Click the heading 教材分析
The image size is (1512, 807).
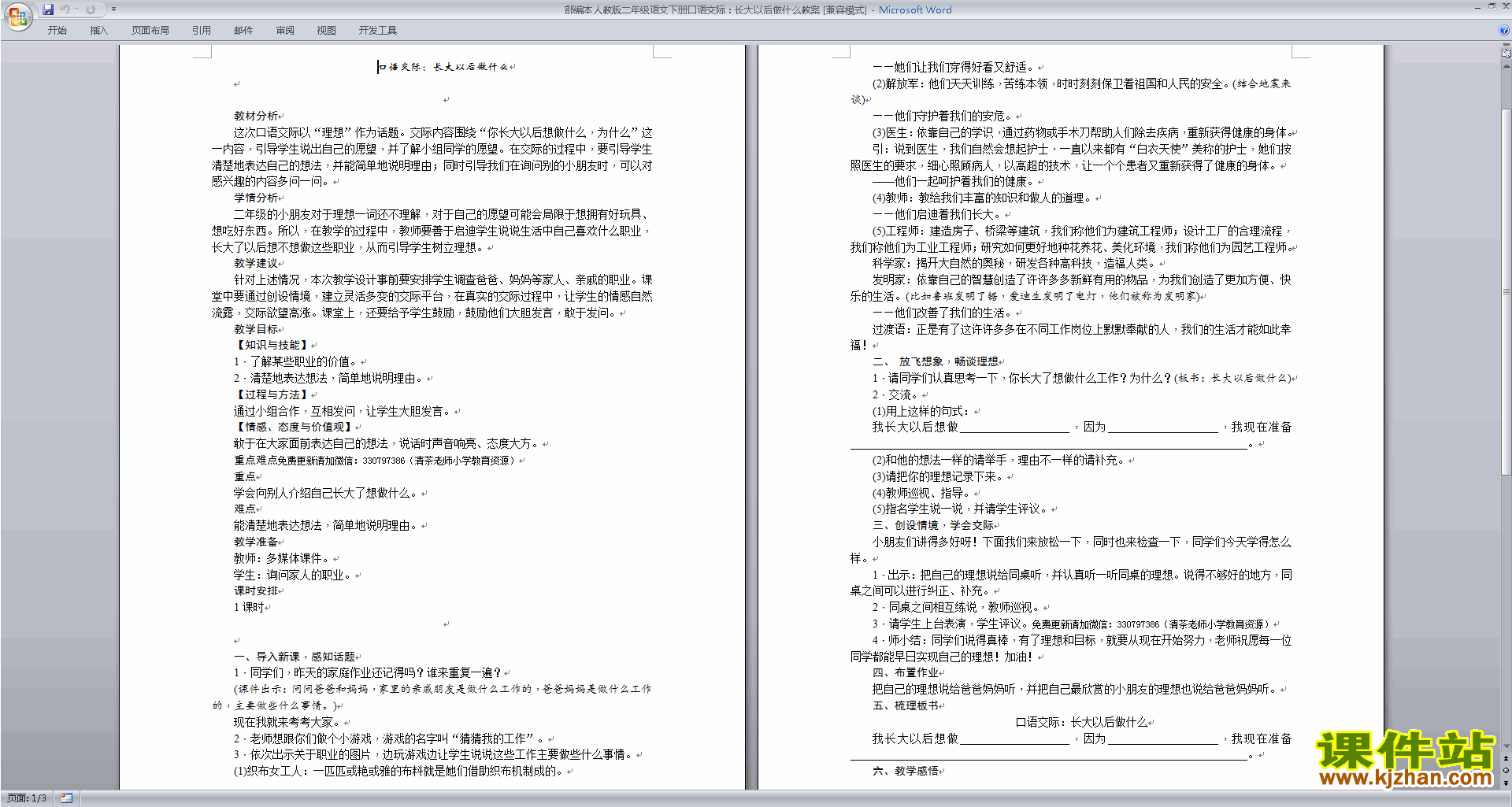(x=255, y=116)
